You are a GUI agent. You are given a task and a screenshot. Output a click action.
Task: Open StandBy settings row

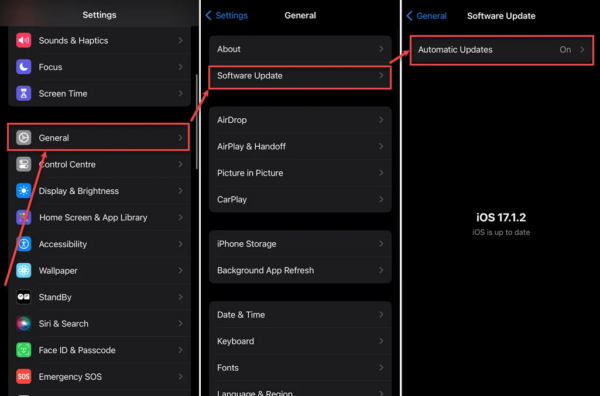99,297
